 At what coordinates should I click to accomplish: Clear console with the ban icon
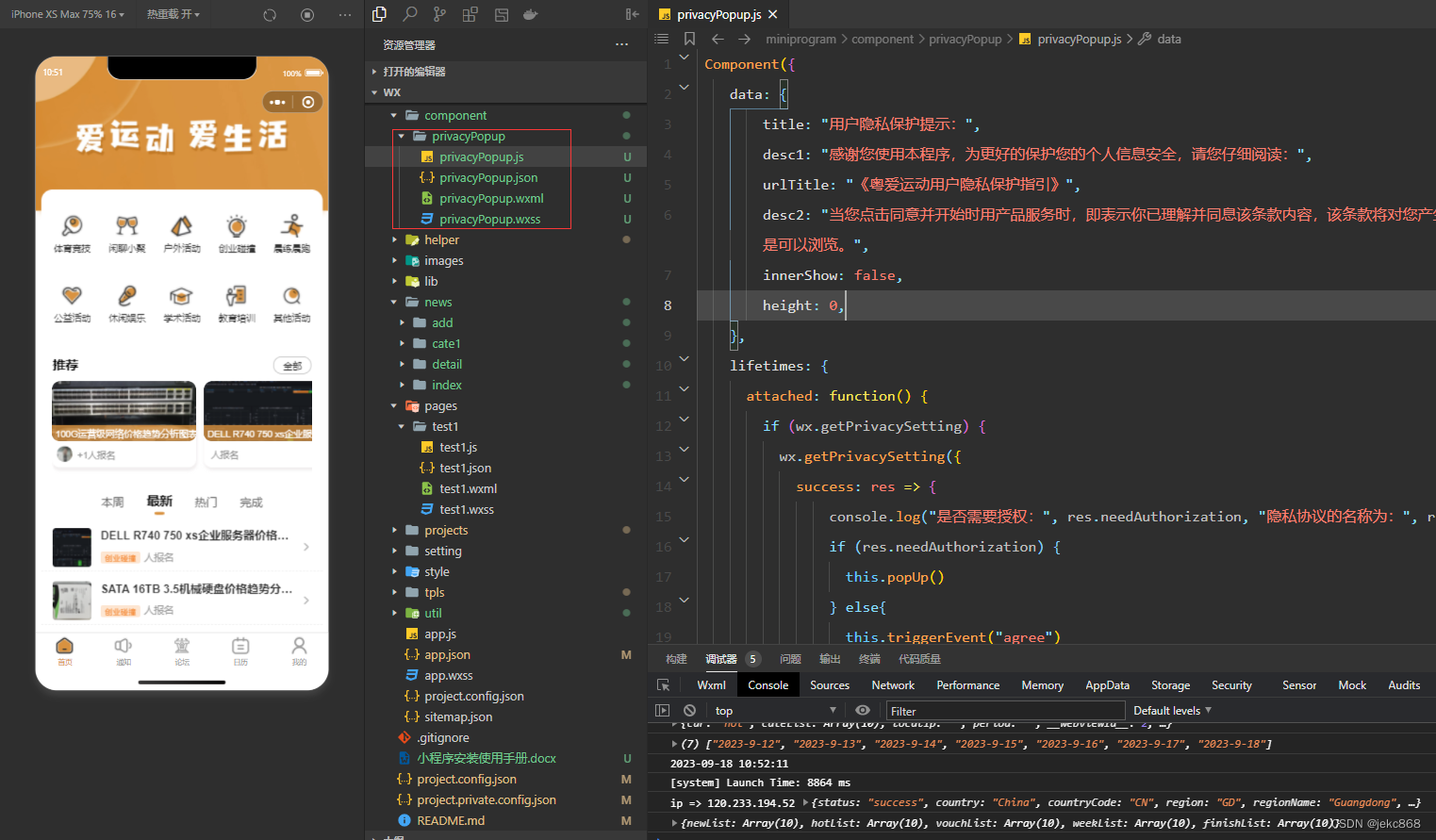click(689, 711)
